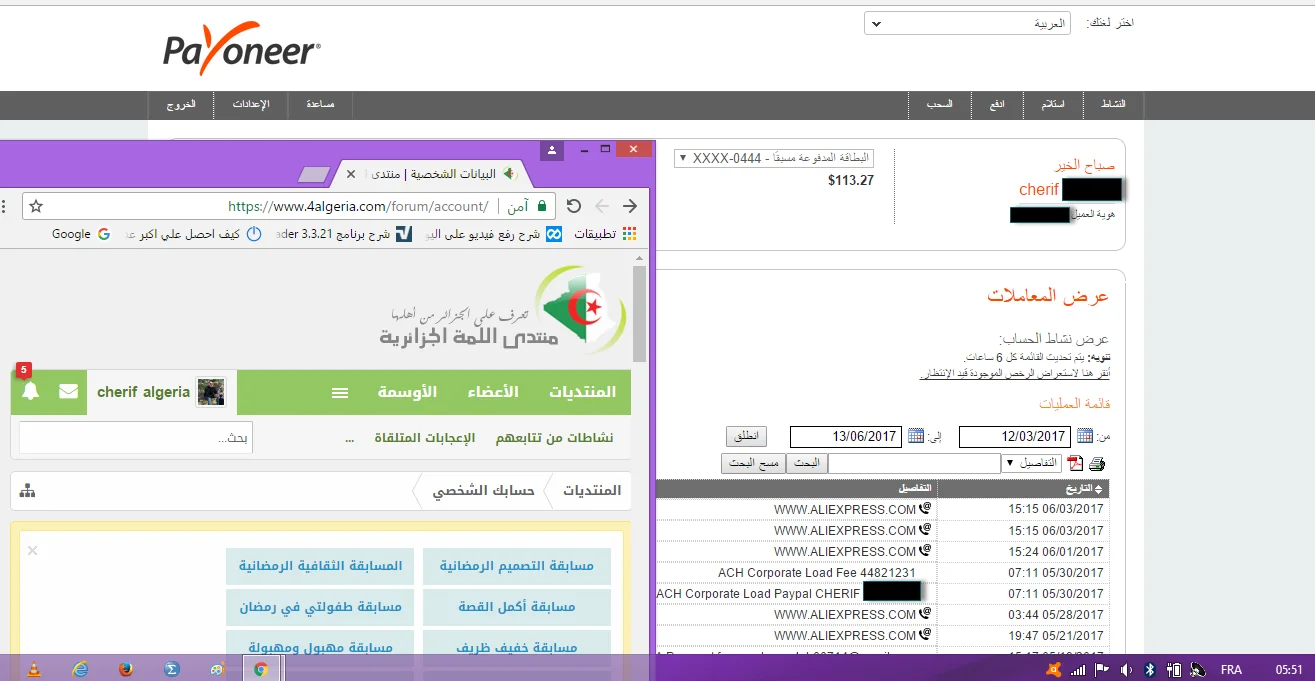Click the printer icon in Payoneer transactions

click(x=1097, y=464)
